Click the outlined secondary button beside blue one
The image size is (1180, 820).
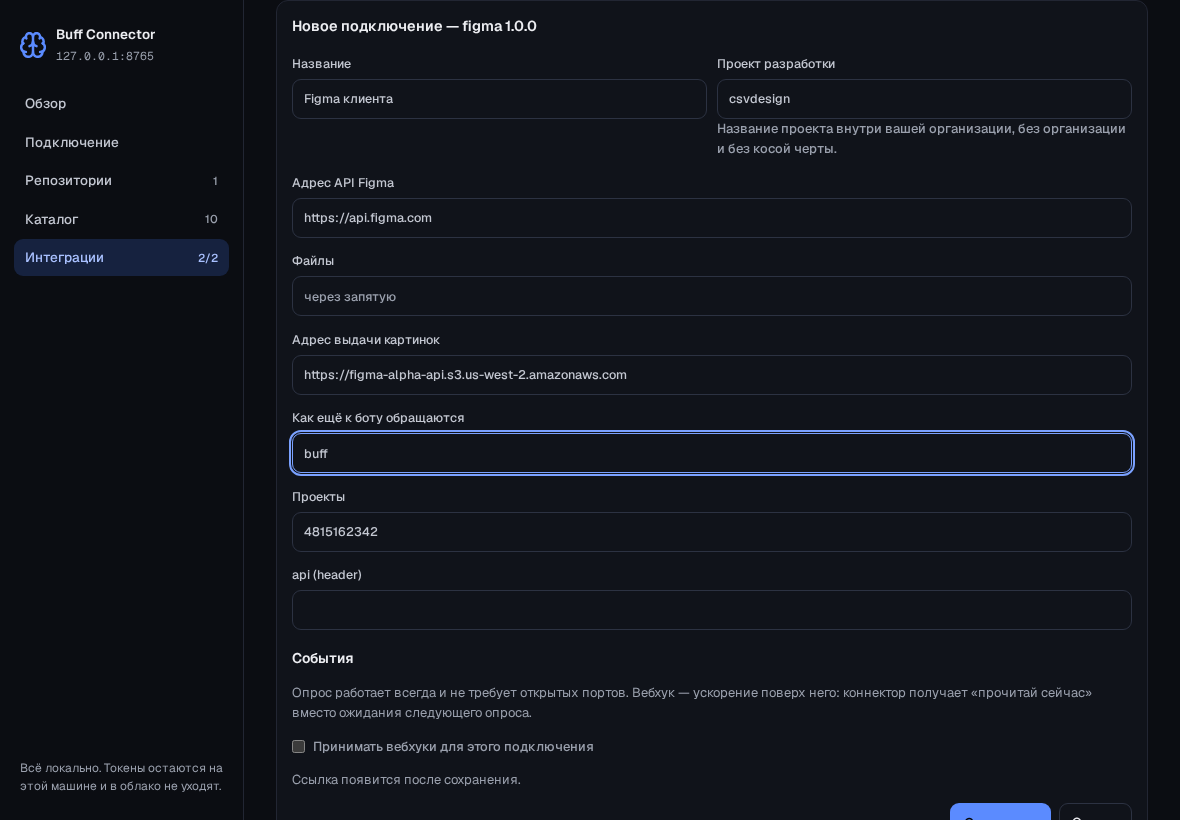click(1095, 812)
